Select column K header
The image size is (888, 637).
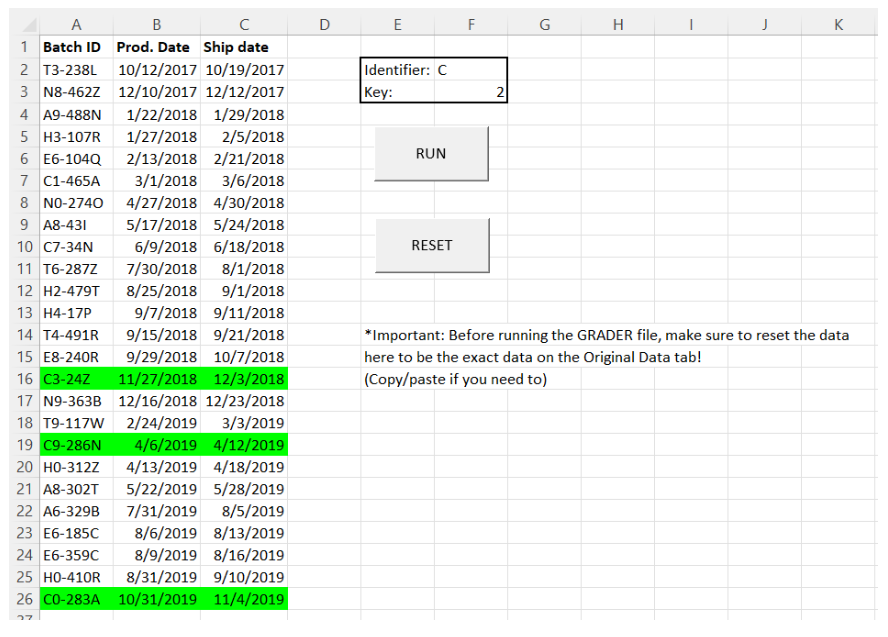(838, 22)
